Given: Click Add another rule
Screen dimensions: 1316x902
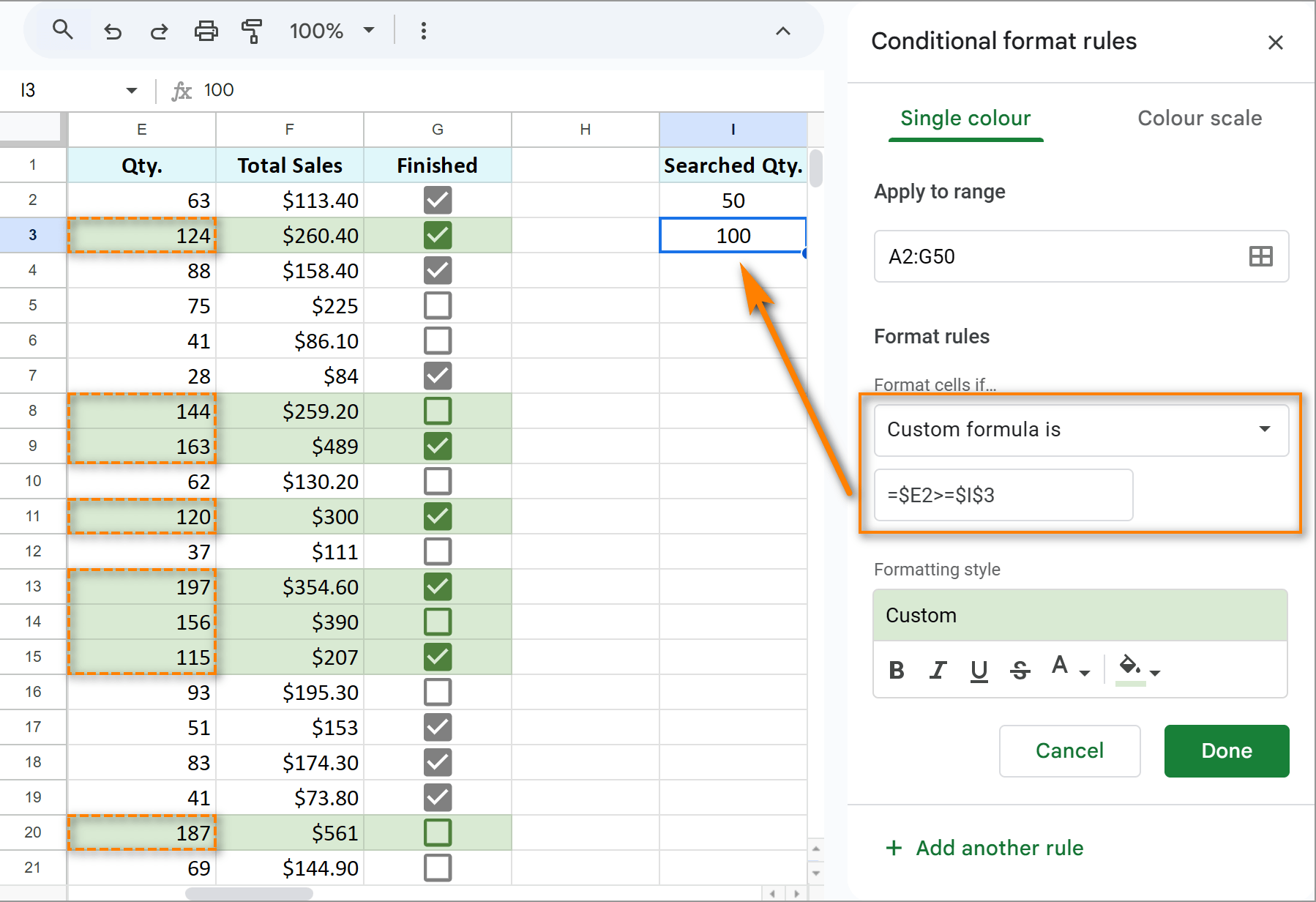Looking at the screenshot, I should pyautogui.click(x=984, y=847).
